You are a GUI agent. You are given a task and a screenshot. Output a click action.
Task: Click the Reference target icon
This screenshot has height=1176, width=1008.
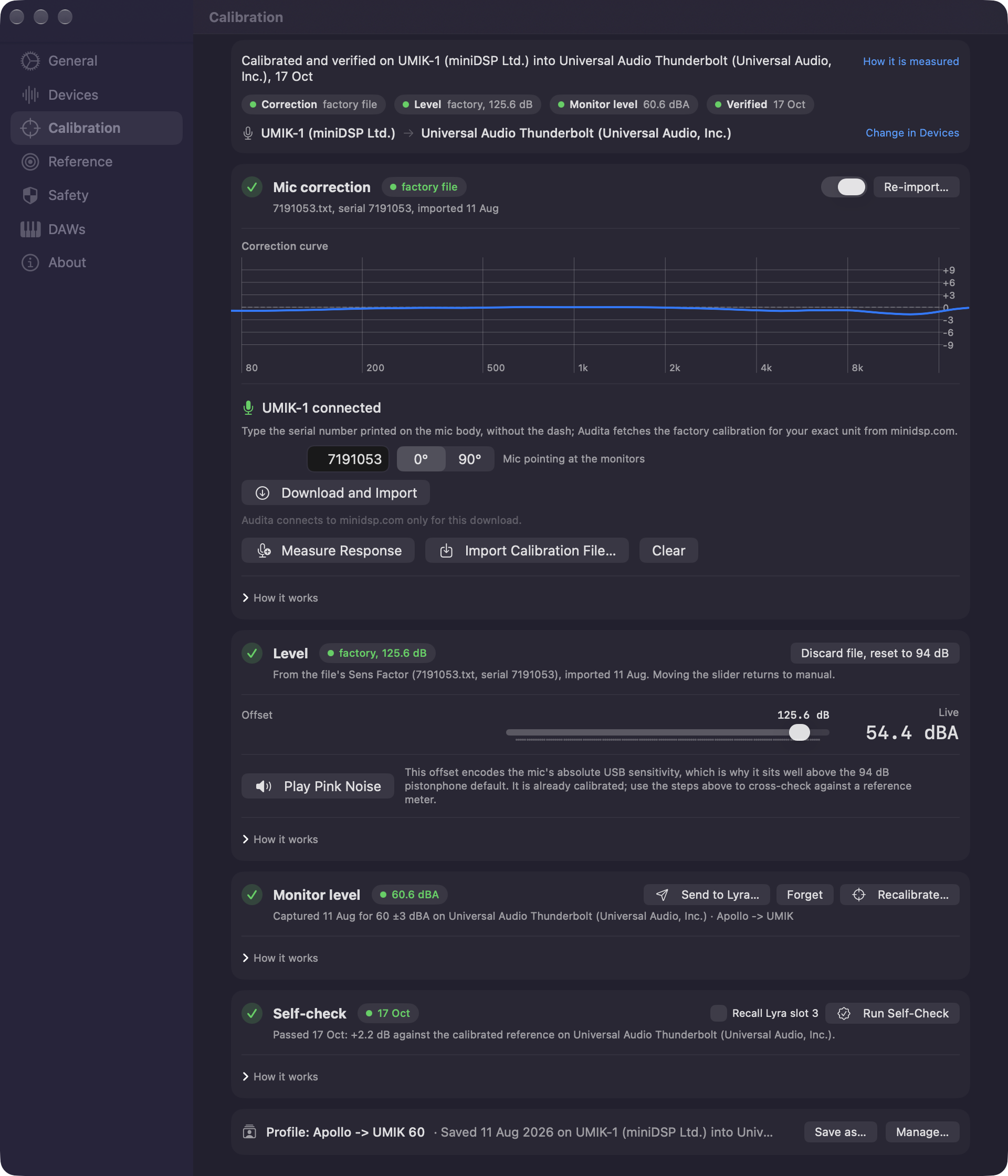30,162
